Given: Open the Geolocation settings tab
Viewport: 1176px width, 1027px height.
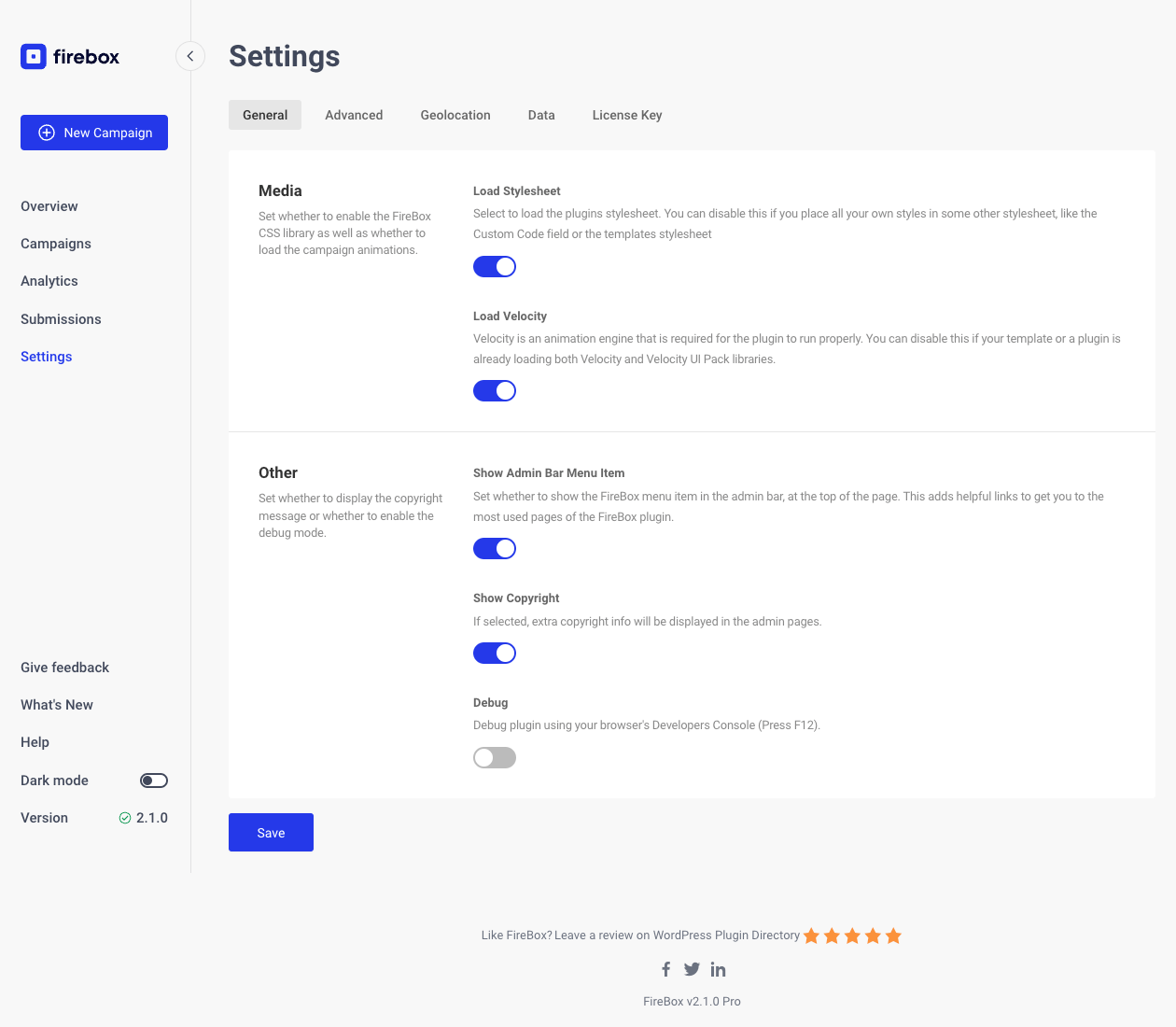Looking at the screenshot, I should click(455, 115).
